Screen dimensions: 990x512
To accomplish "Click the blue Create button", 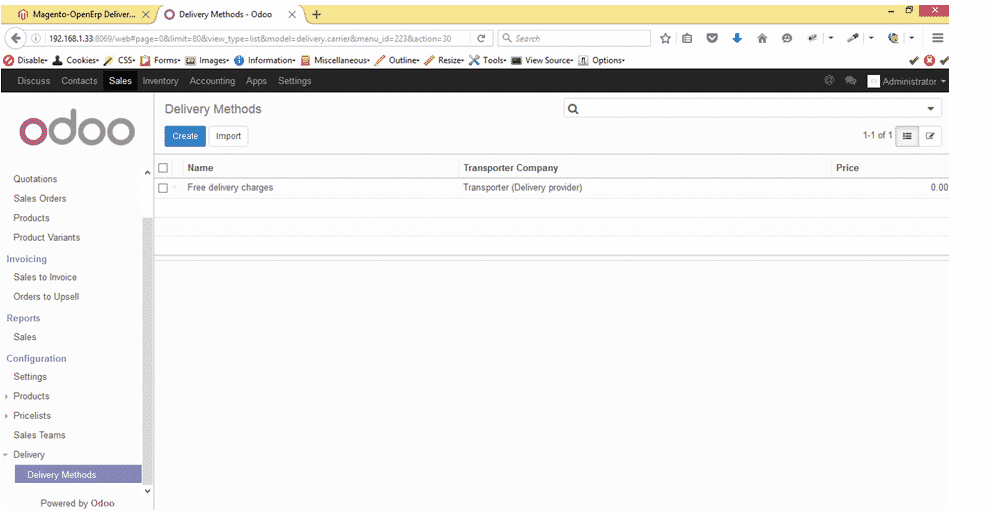I will 185,136.
